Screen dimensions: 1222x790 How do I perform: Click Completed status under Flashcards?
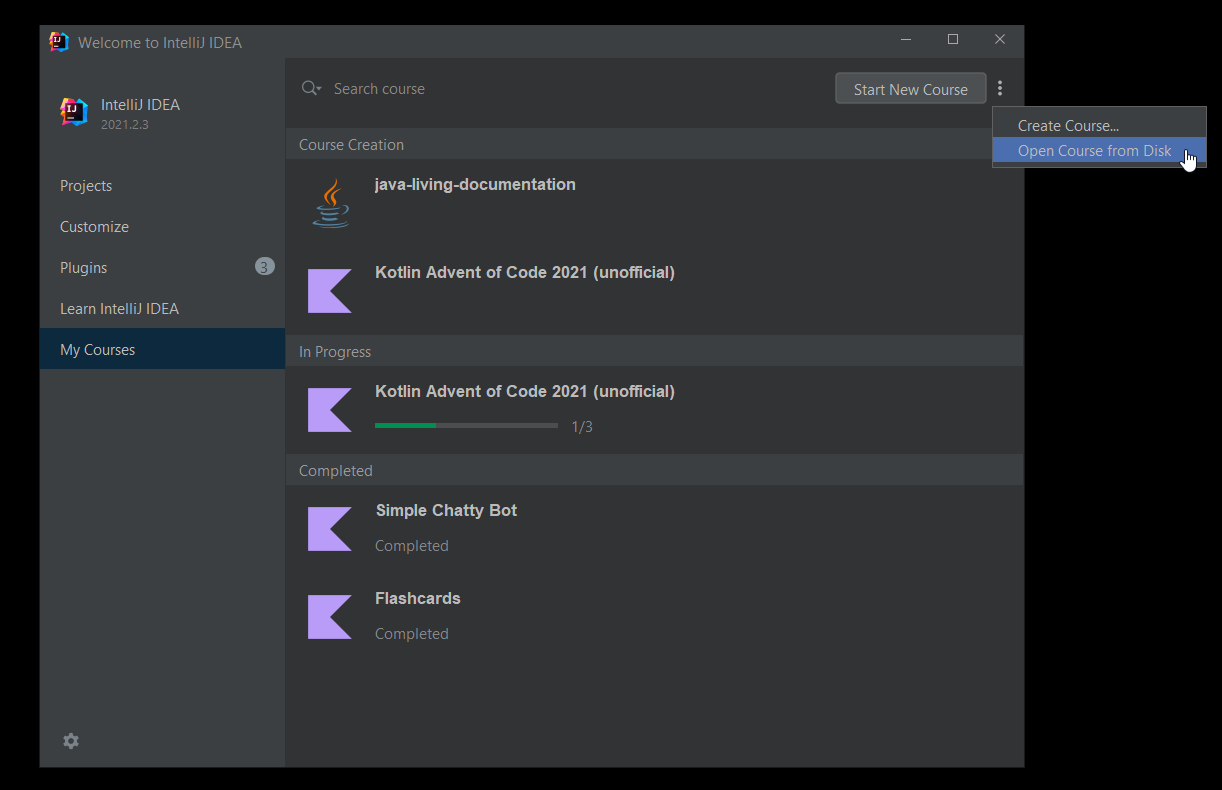411,634
